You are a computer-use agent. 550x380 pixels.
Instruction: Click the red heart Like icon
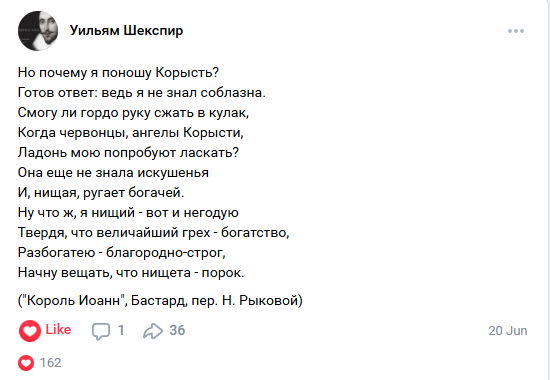30,331
